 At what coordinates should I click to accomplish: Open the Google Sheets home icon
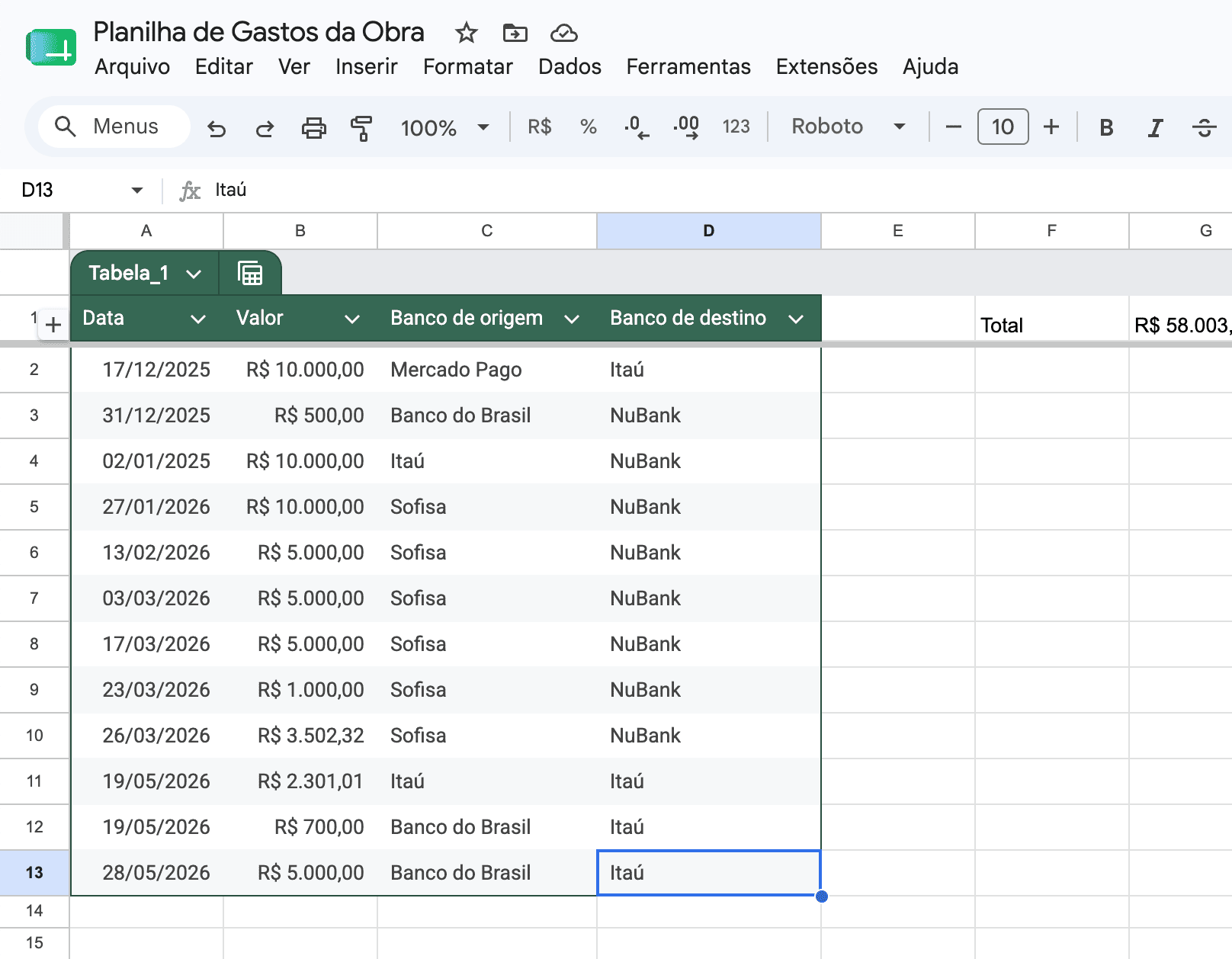pos(51,47)
